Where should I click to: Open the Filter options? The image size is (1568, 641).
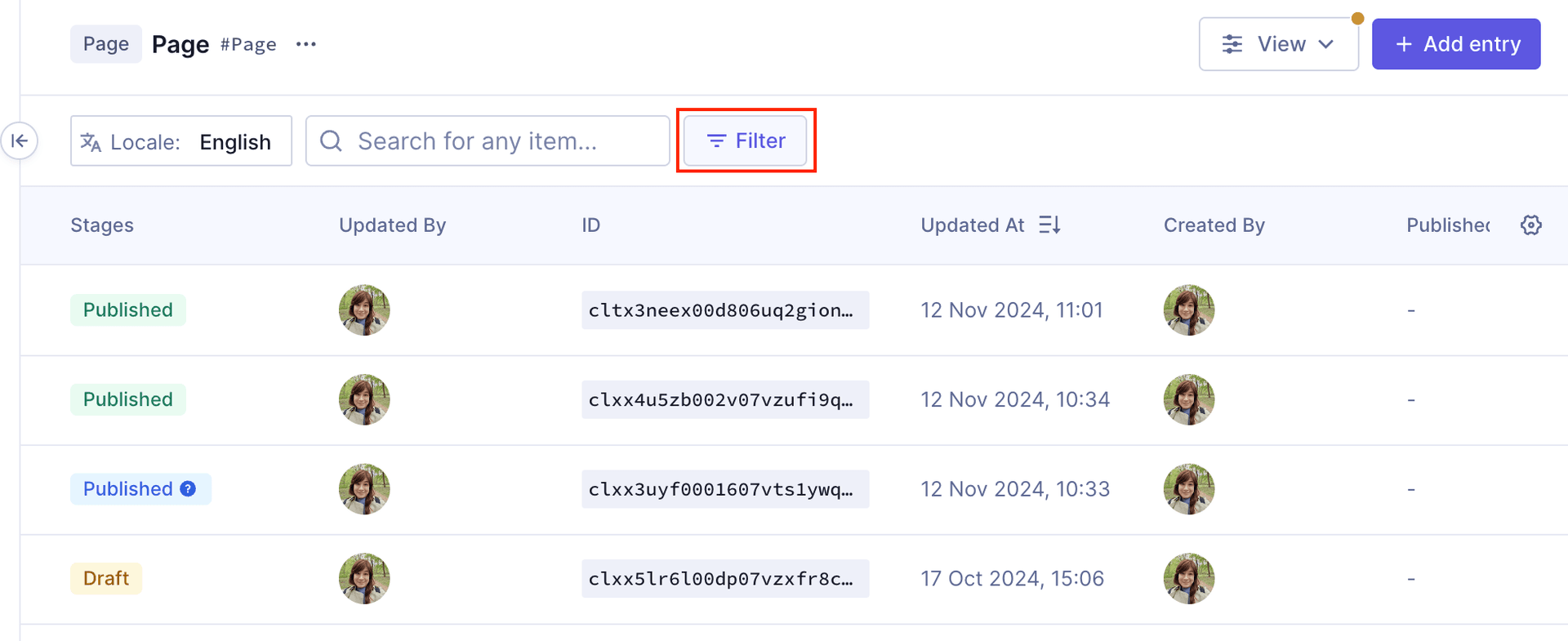click(746, 140)
